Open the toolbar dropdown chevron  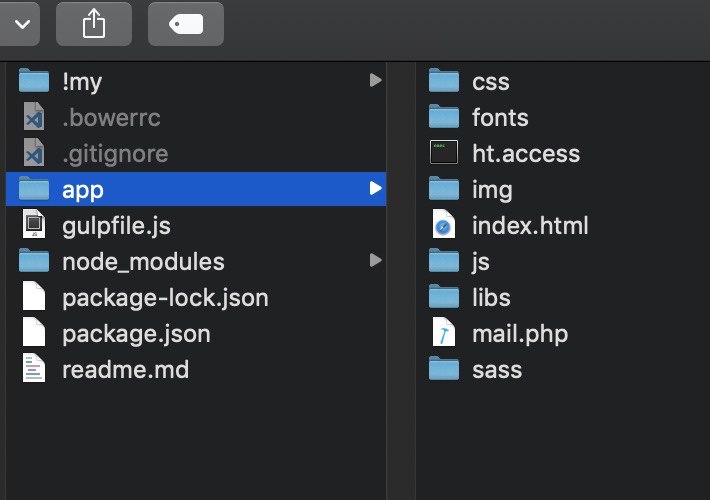coord(19,24)
